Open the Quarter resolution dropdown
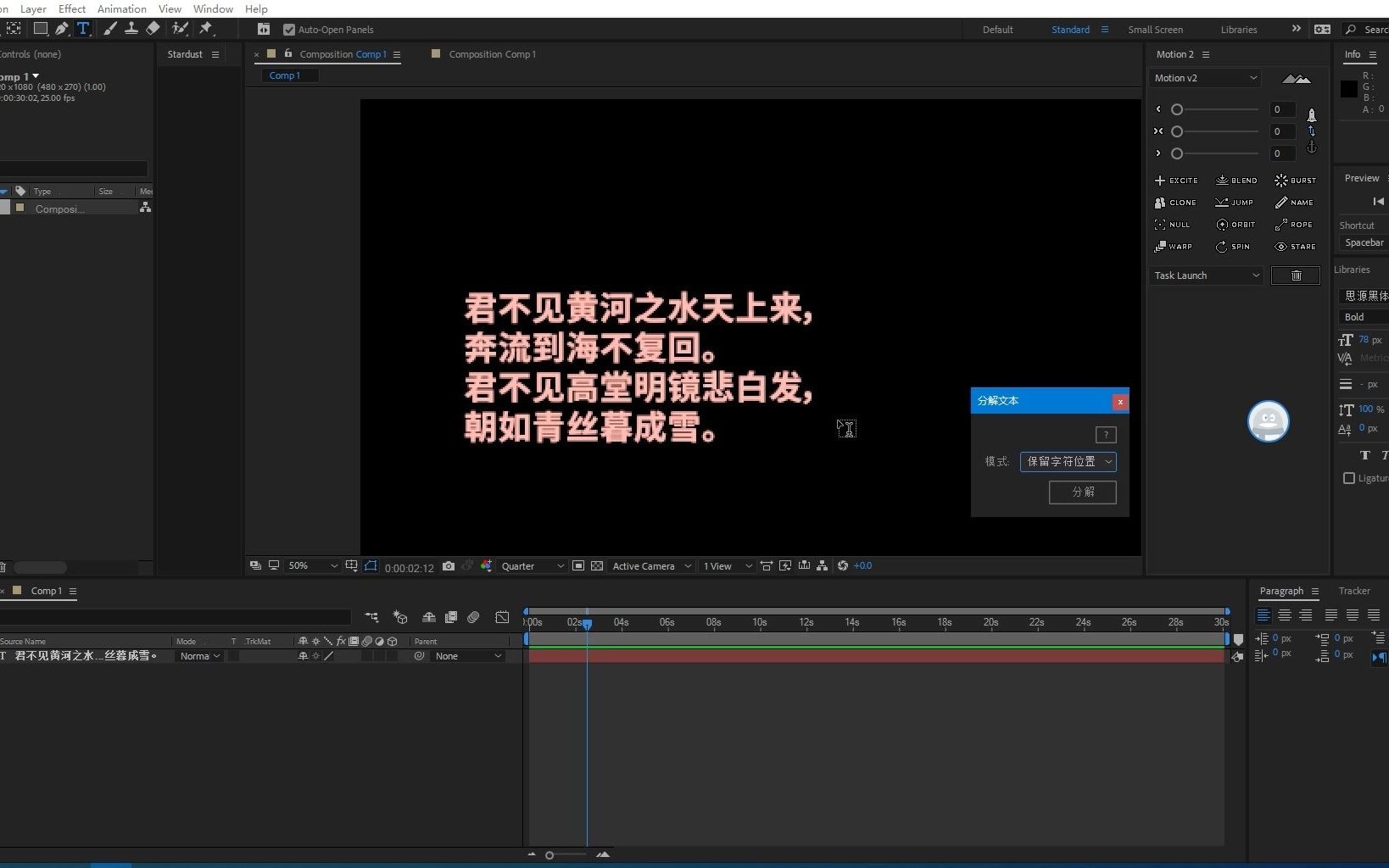Image resolution: width=1389 pixels, height=868 pixels. (532, 566)
